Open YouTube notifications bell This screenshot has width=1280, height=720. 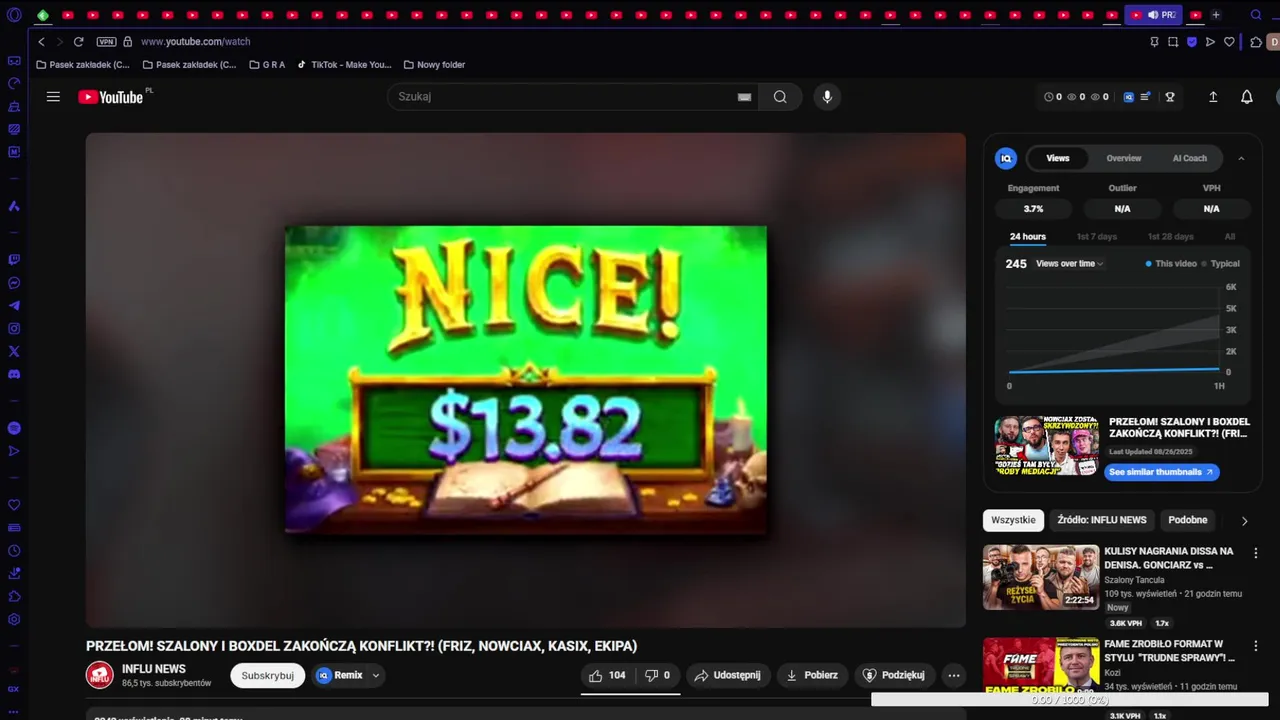click(1247, 97)
